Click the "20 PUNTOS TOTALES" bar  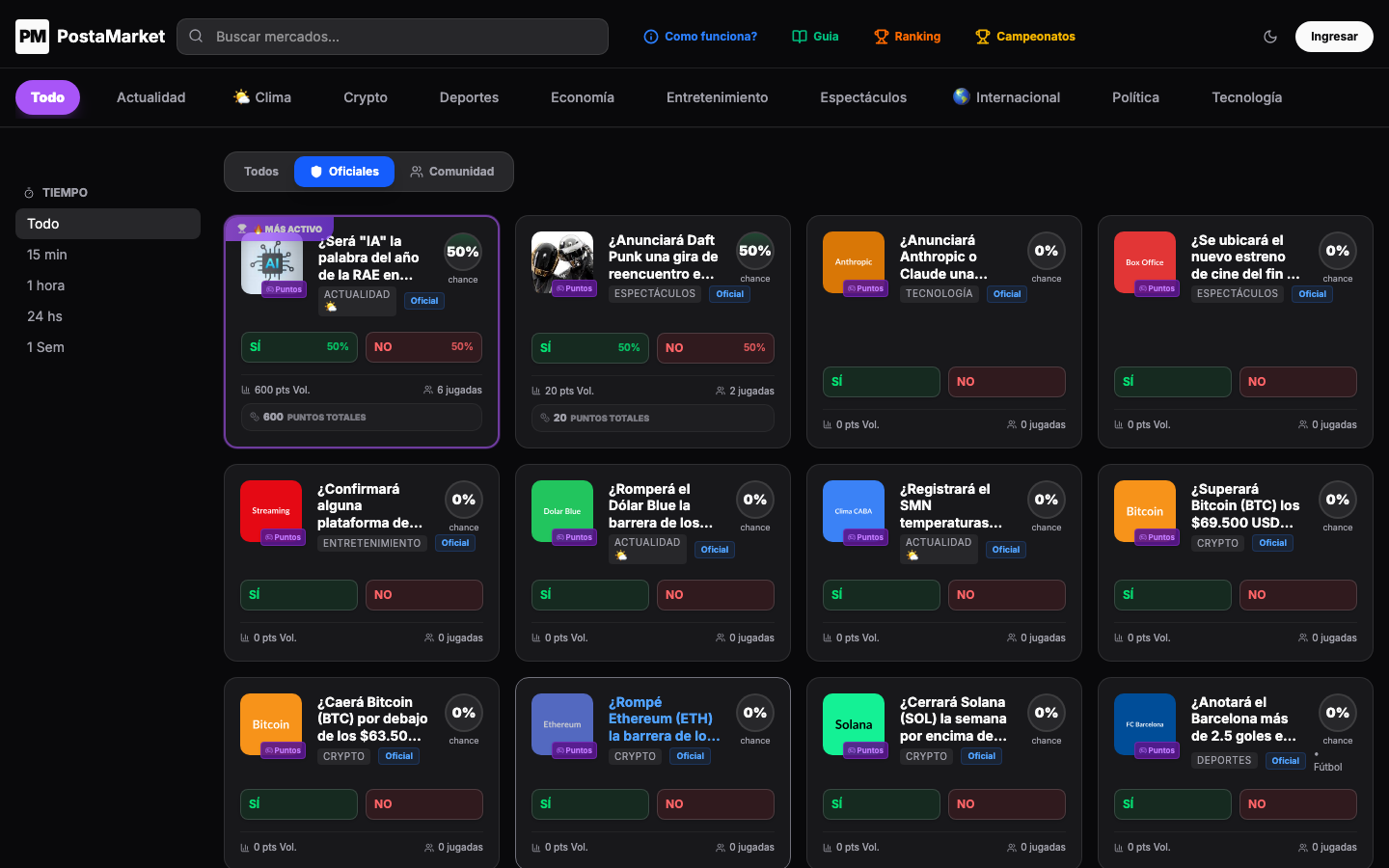click(653, 419)
